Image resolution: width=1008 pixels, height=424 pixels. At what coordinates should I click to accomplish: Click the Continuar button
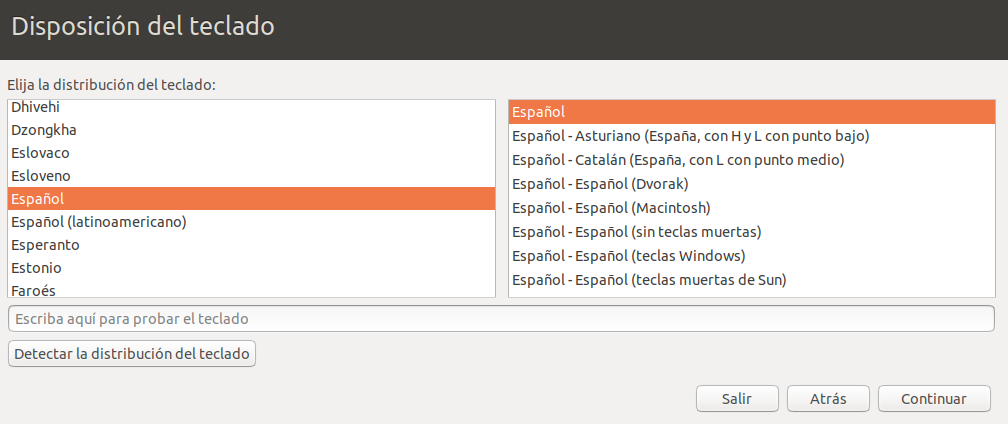tap(933, 398)
